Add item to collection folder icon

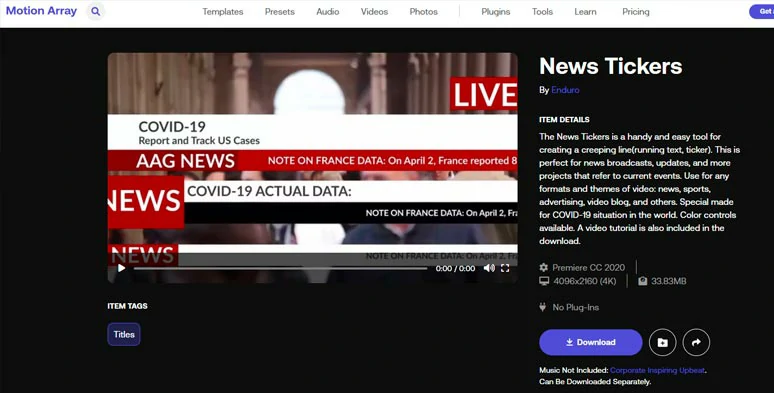pos(662,342)
